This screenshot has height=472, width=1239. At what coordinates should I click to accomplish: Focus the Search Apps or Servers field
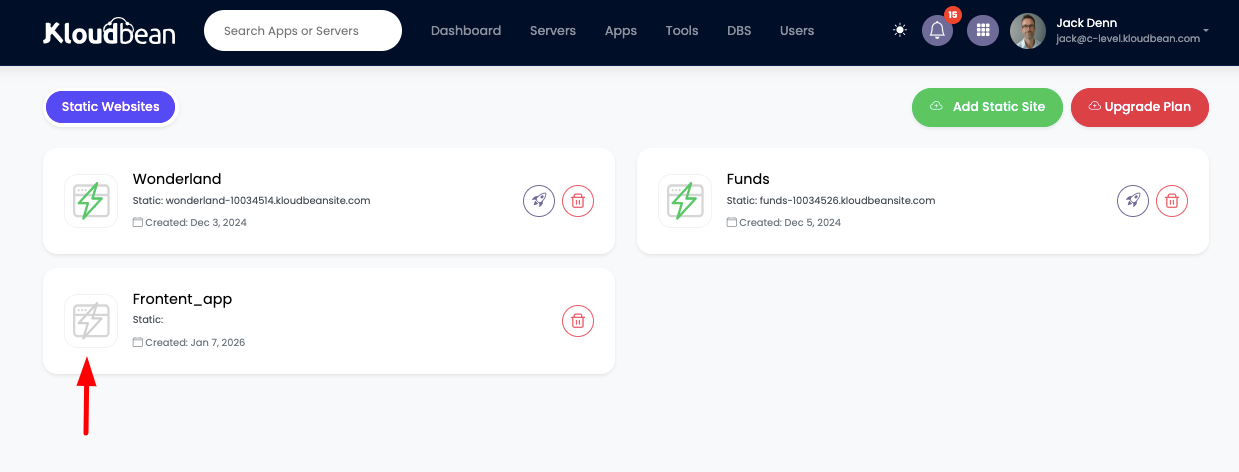click(303, 31)
